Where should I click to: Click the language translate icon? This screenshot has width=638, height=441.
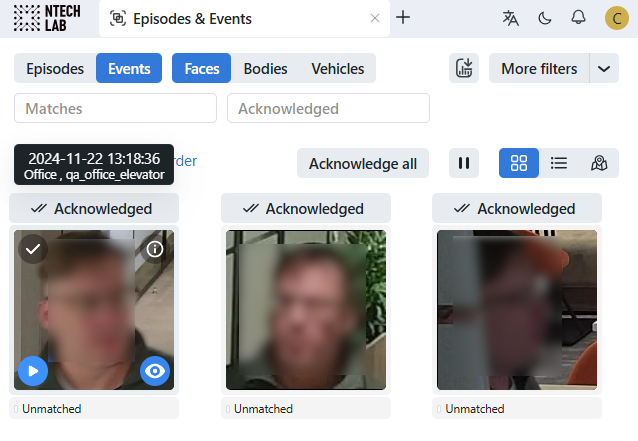coord(511,18)
